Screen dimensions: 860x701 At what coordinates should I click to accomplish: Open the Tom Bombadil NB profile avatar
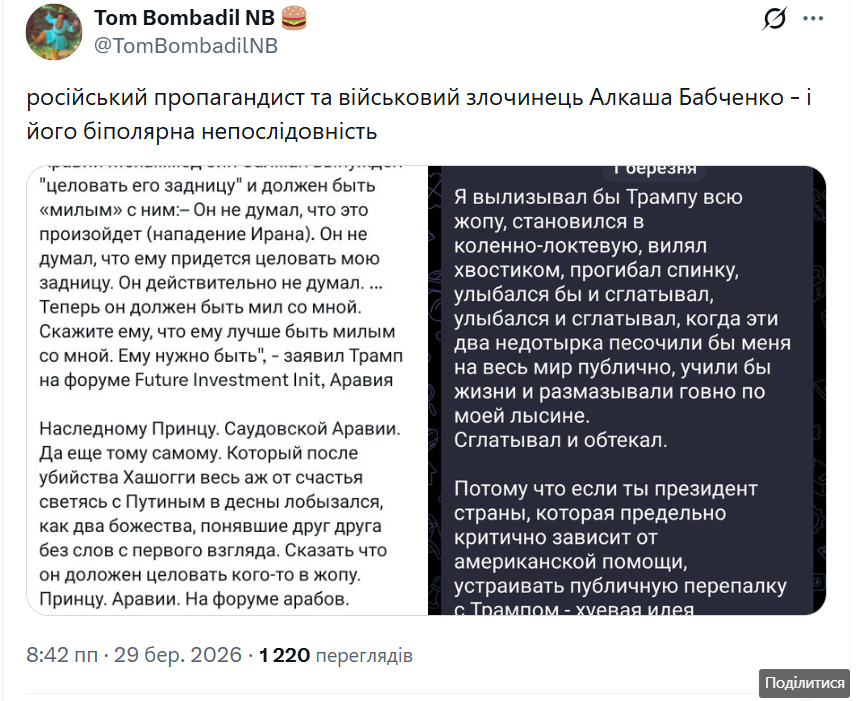coord(54,30)
